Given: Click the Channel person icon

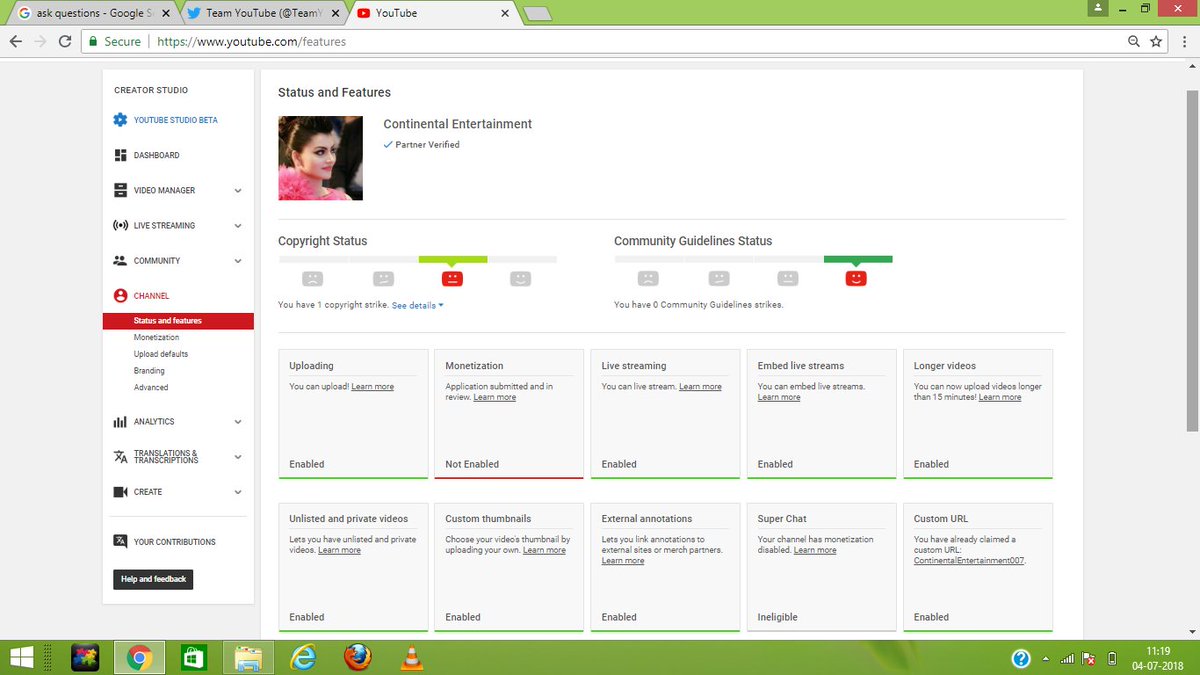Looking at the screenshot, I should point(120,296).
